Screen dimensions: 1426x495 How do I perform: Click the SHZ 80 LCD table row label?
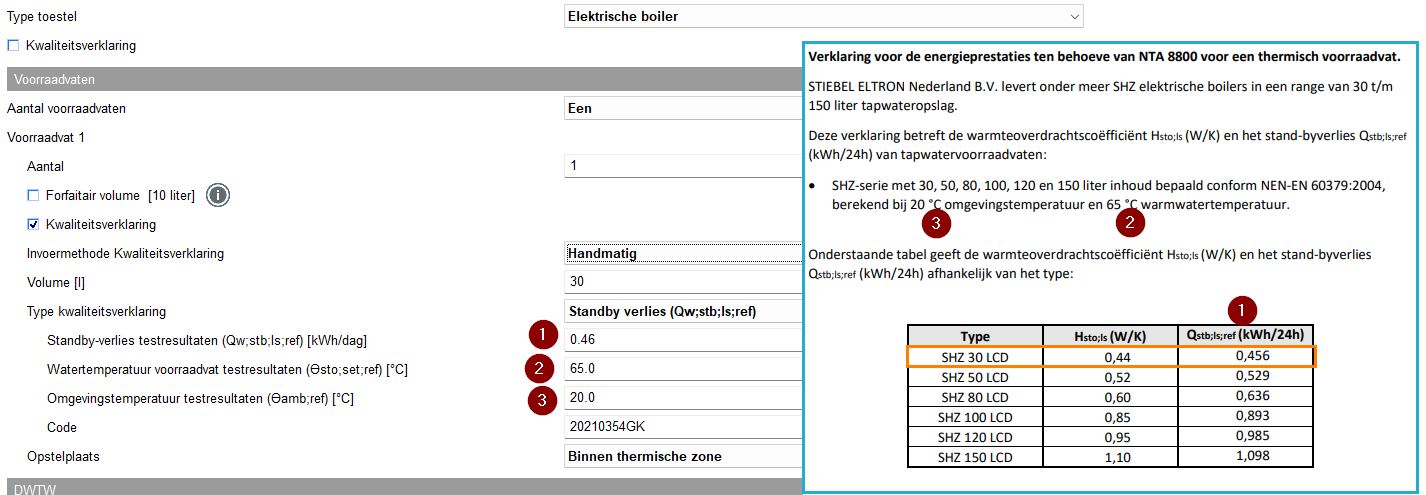coord(974,397)
